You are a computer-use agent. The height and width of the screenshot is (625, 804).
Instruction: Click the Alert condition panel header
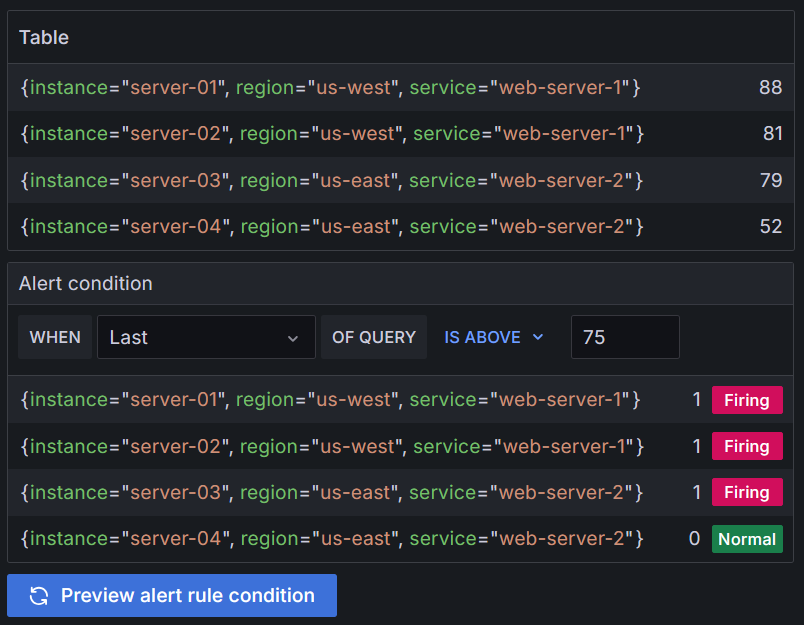(x=85, y=284)
